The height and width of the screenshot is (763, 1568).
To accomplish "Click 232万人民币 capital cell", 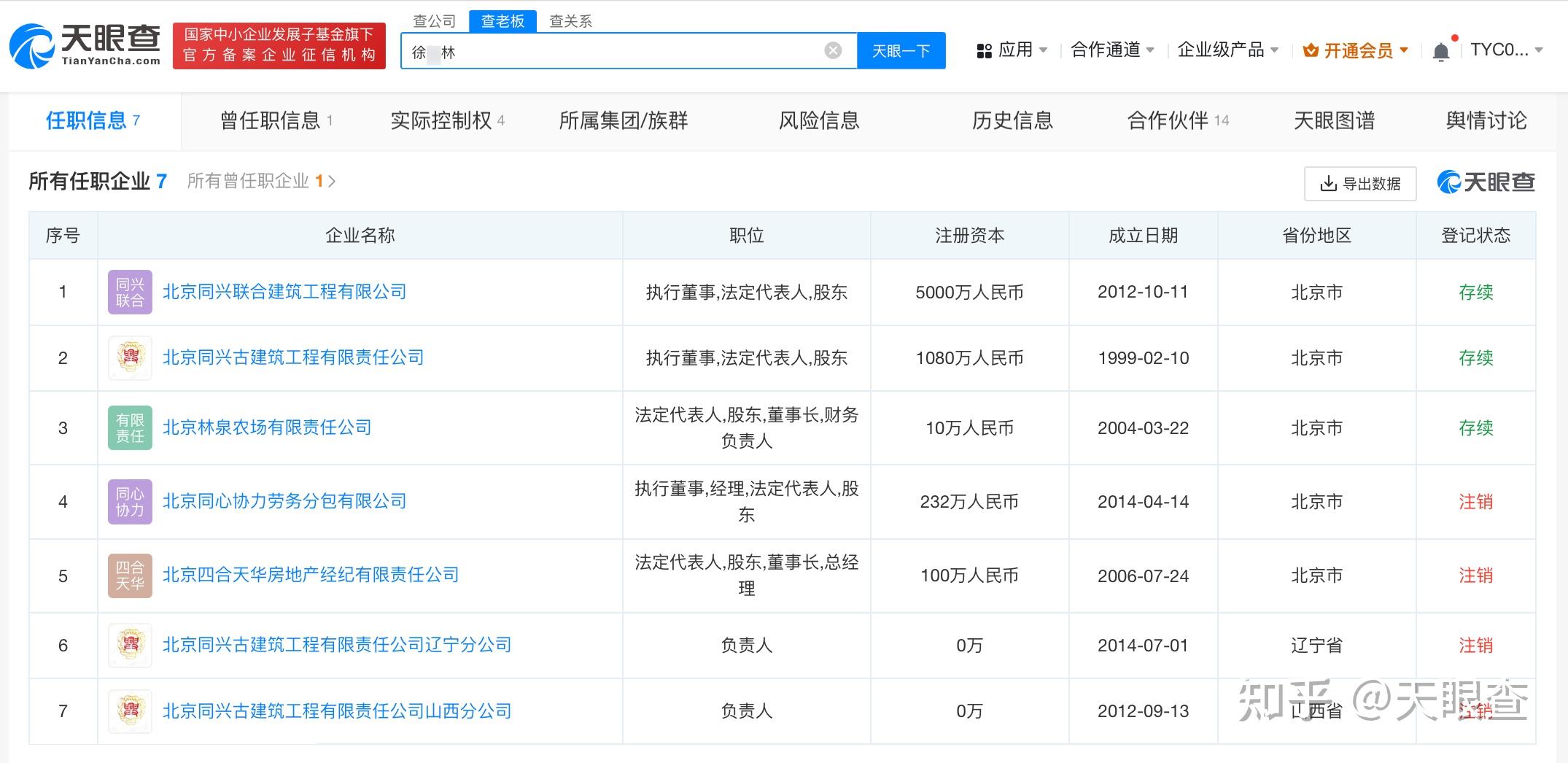I will point(969,502).
